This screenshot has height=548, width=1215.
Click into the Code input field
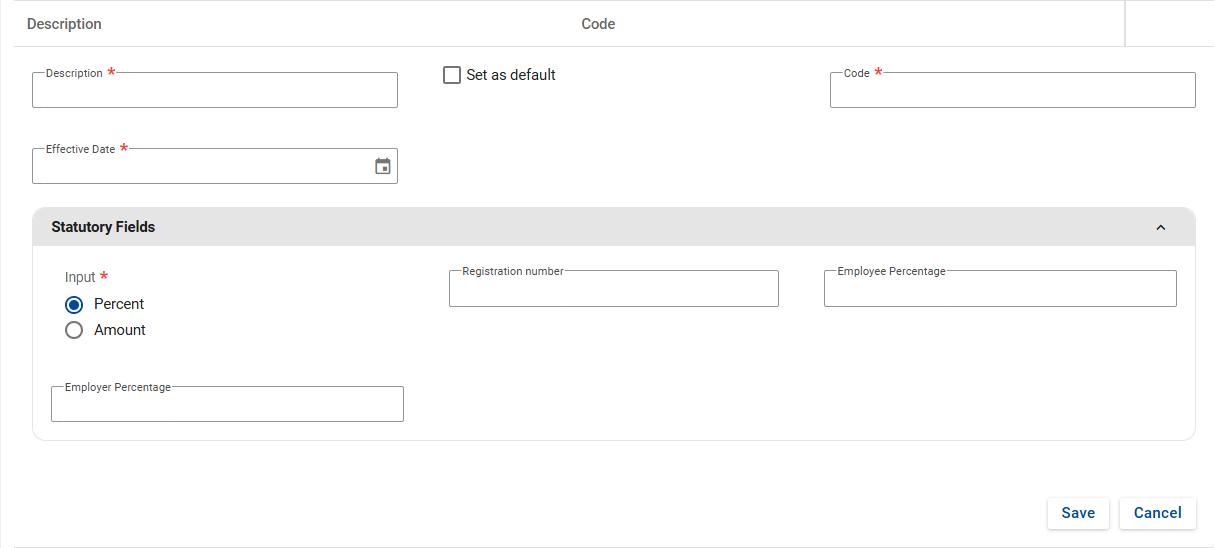tap(1012, 91)
